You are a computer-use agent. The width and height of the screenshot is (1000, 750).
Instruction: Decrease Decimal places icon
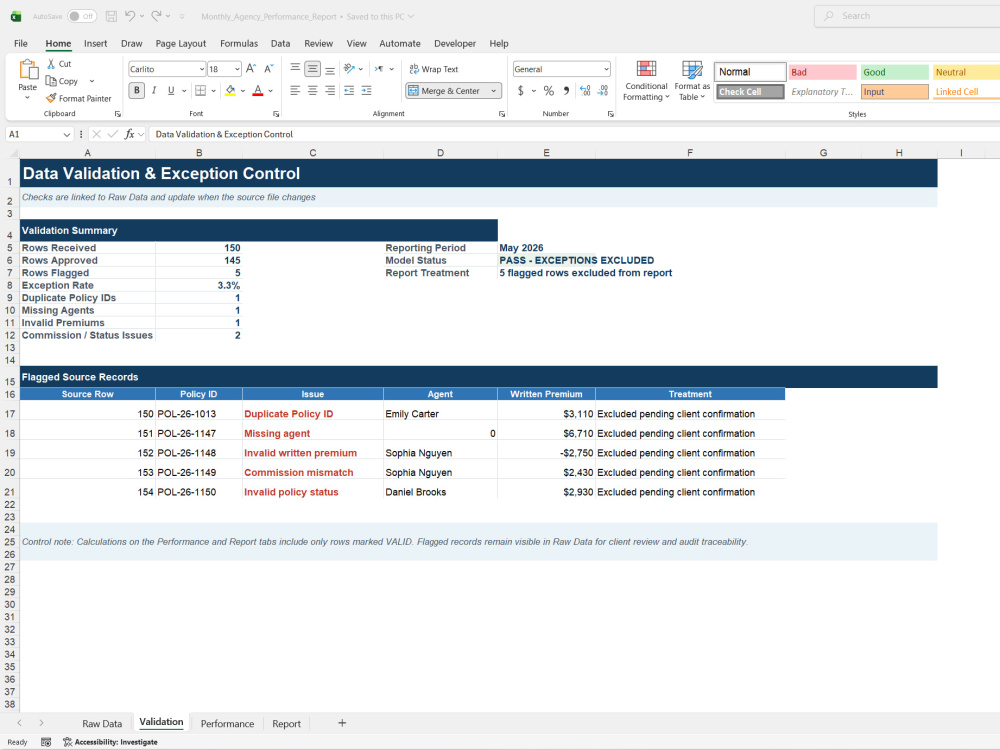click(x=603, y=91)
